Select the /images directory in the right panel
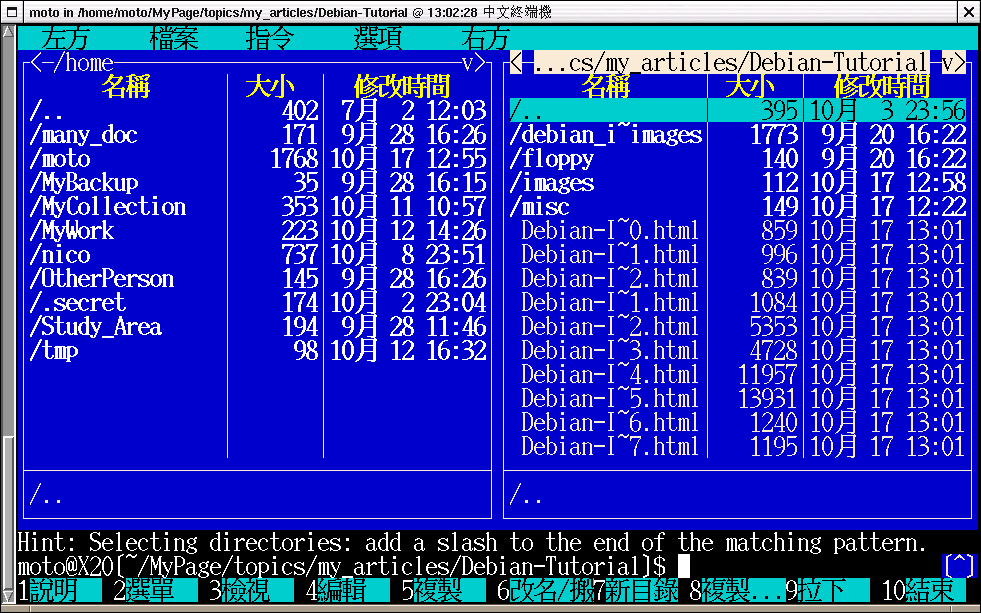Screen dimensions: 981x613 738,183
